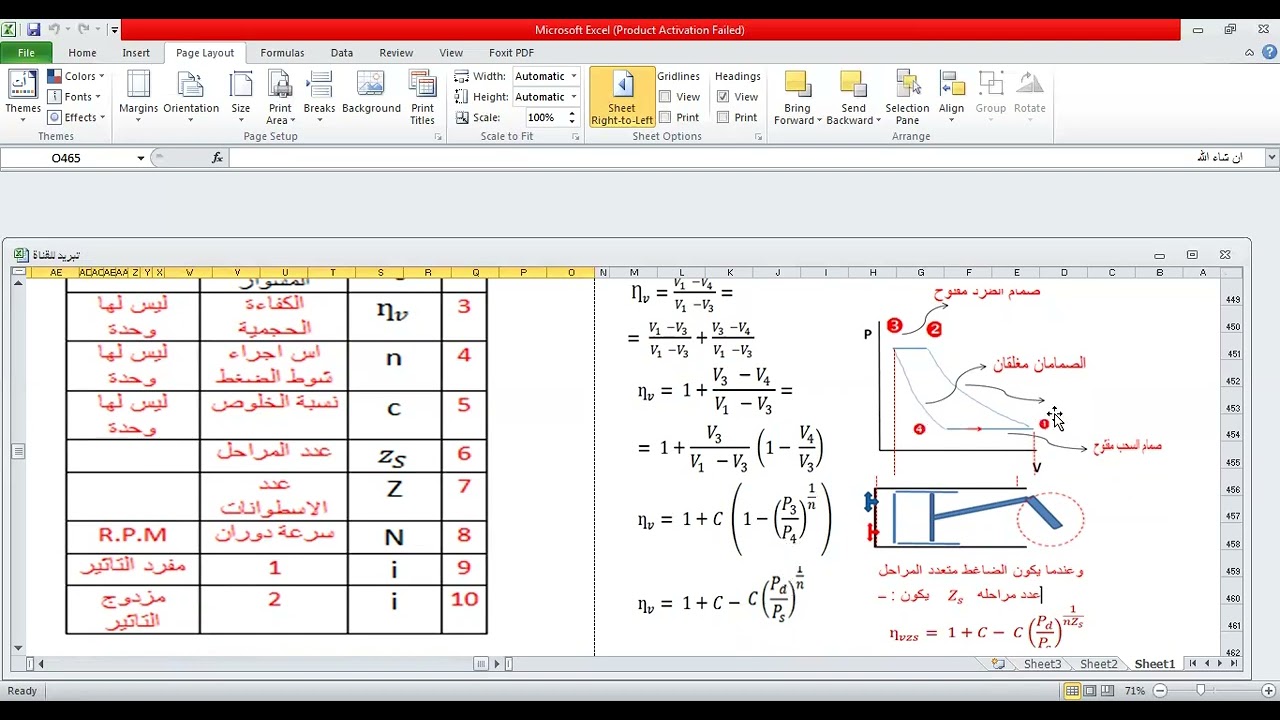Open the Scale to Fit dialog launcher
This screenshot has width=1280, height=720.
[576, 137]
